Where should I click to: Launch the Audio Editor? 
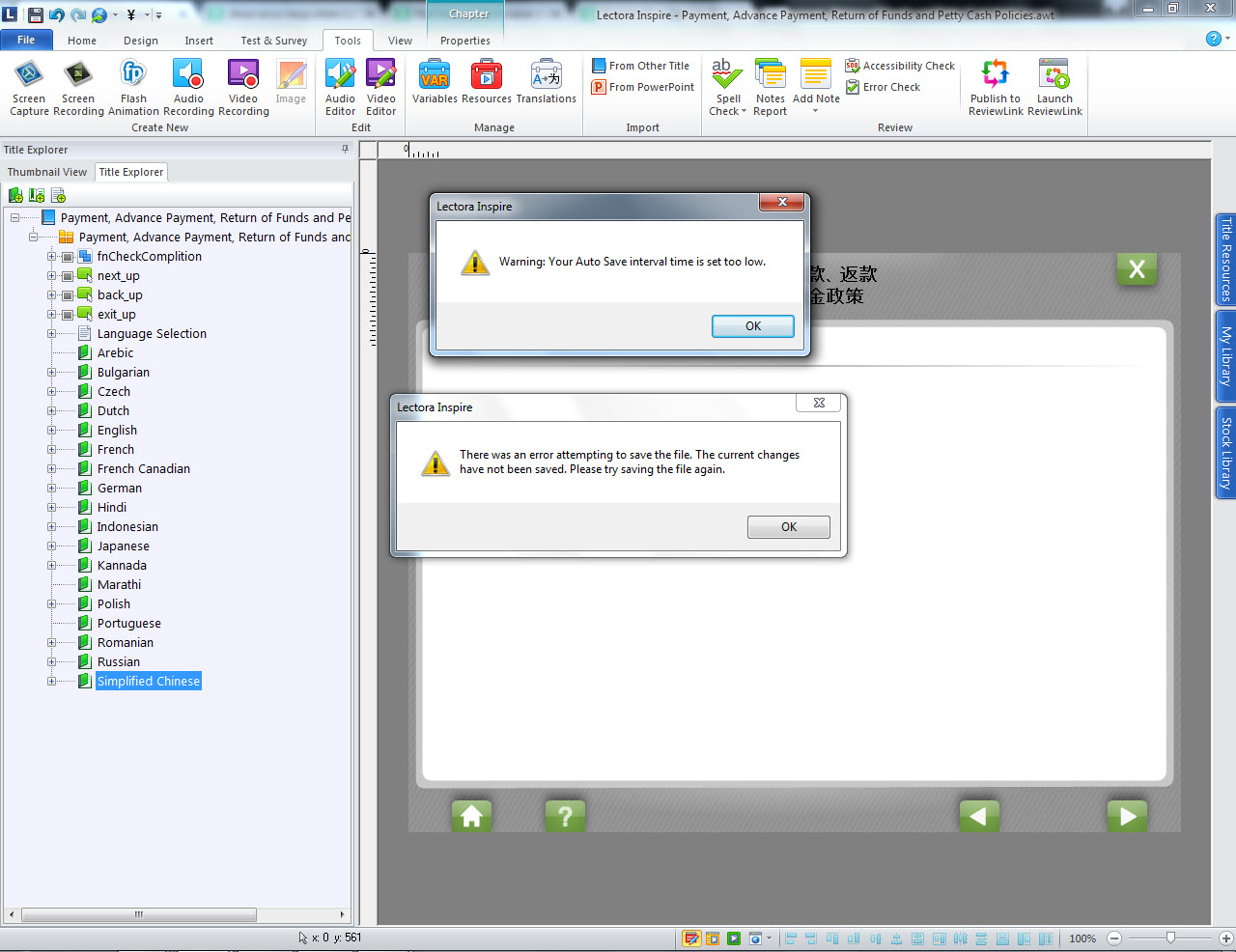[340, 88]
